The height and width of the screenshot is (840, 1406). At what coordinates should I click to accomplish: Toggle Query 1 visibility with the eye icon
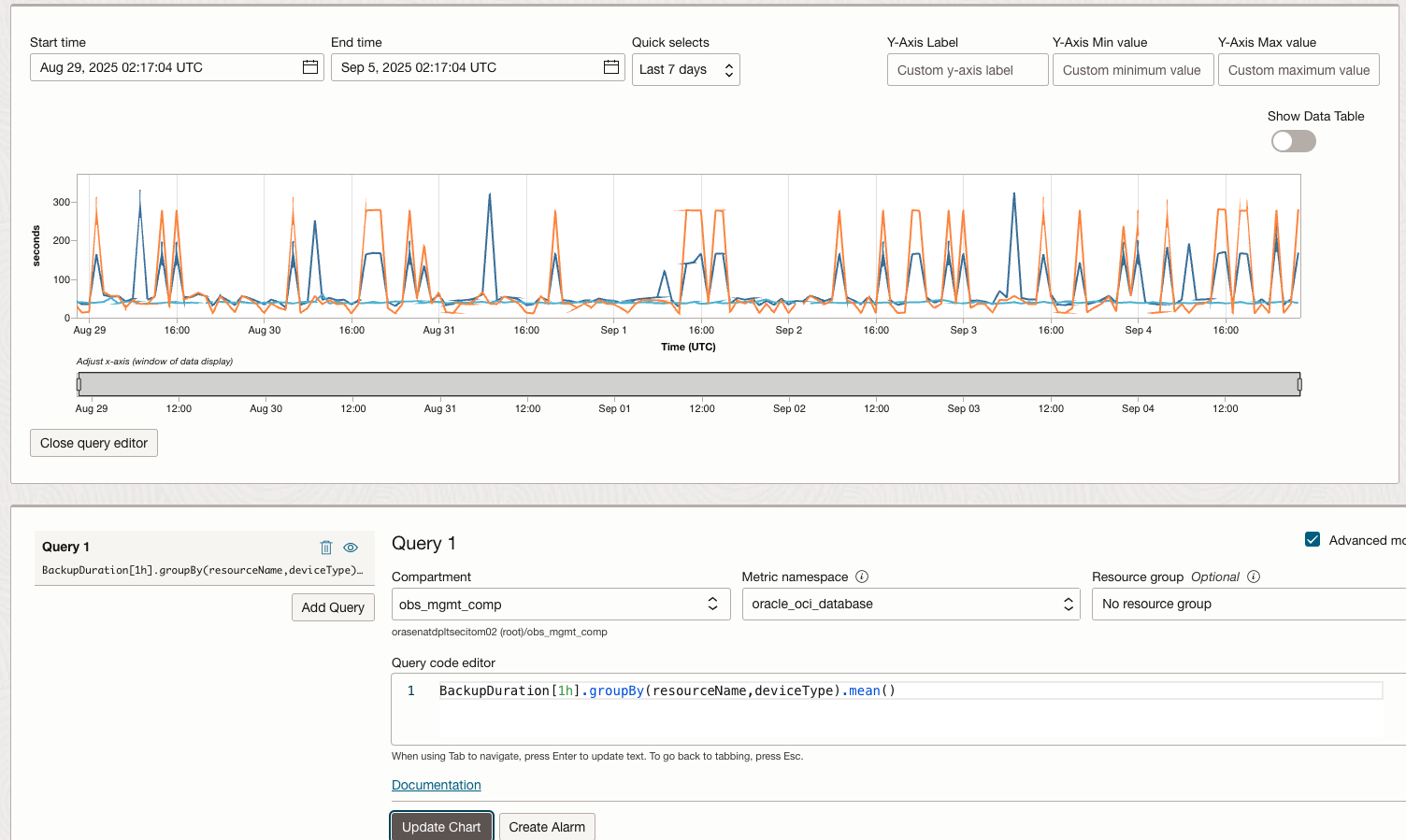click(x=351, y=547)
